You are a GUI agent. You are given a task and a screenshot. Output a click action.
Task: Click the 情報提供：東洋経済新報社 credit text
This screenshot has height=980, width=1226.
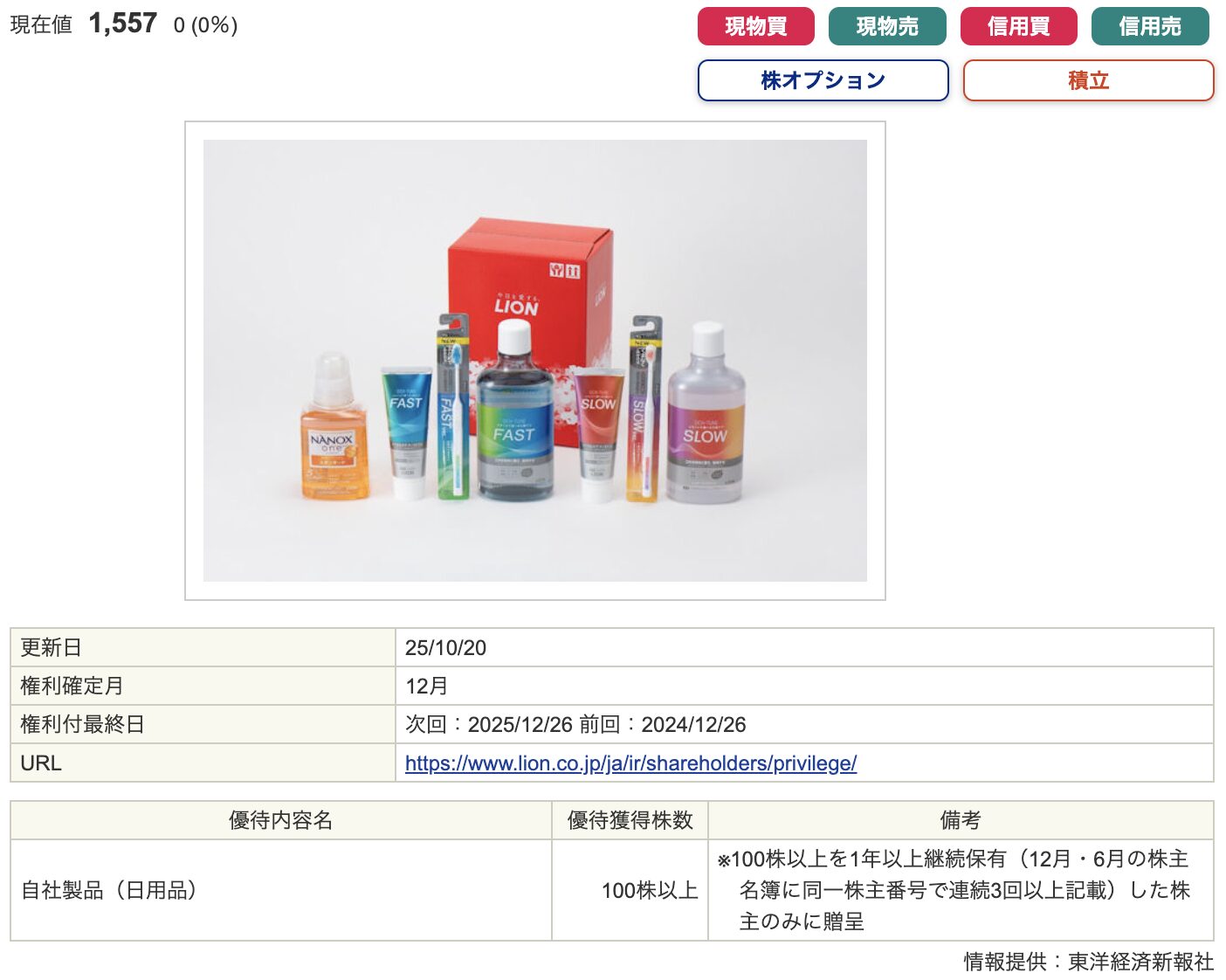[1088, 962]
